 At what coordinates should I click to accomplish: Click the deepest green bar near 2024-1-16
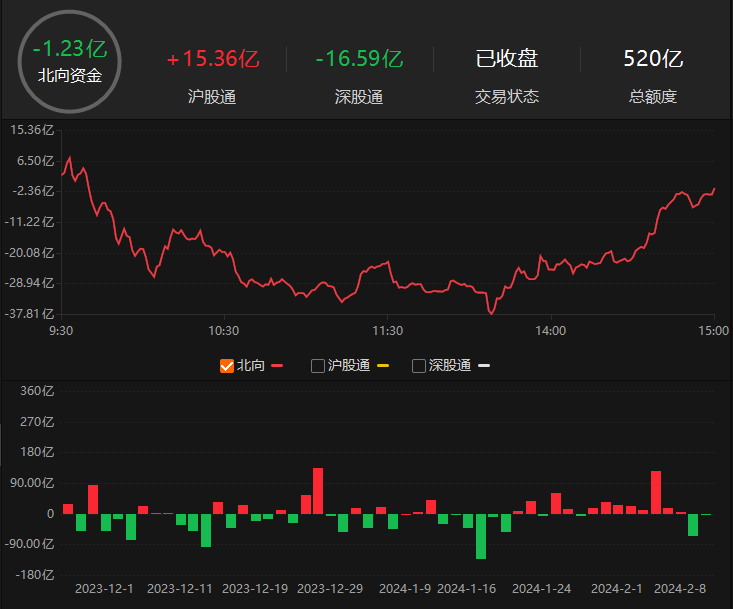481,537
